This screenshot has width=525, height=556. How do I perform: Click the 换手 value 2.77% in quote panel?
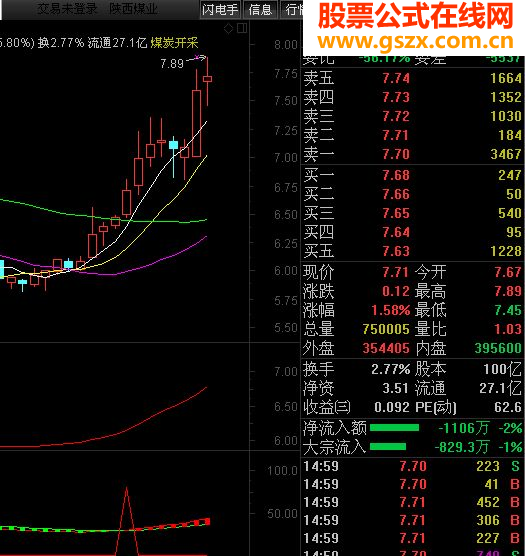point(391,369)
